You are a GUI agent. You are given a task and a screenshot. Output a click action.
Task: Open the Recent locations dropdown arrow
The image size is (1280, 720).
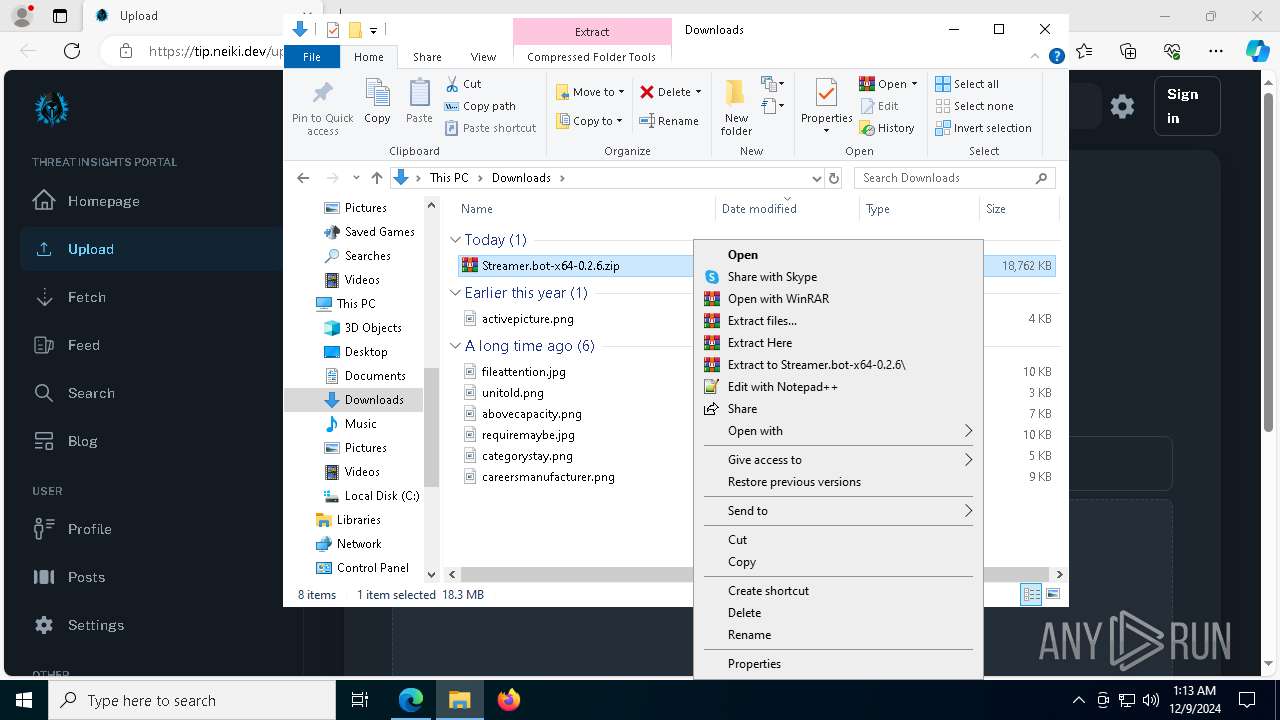coord(356,178)
